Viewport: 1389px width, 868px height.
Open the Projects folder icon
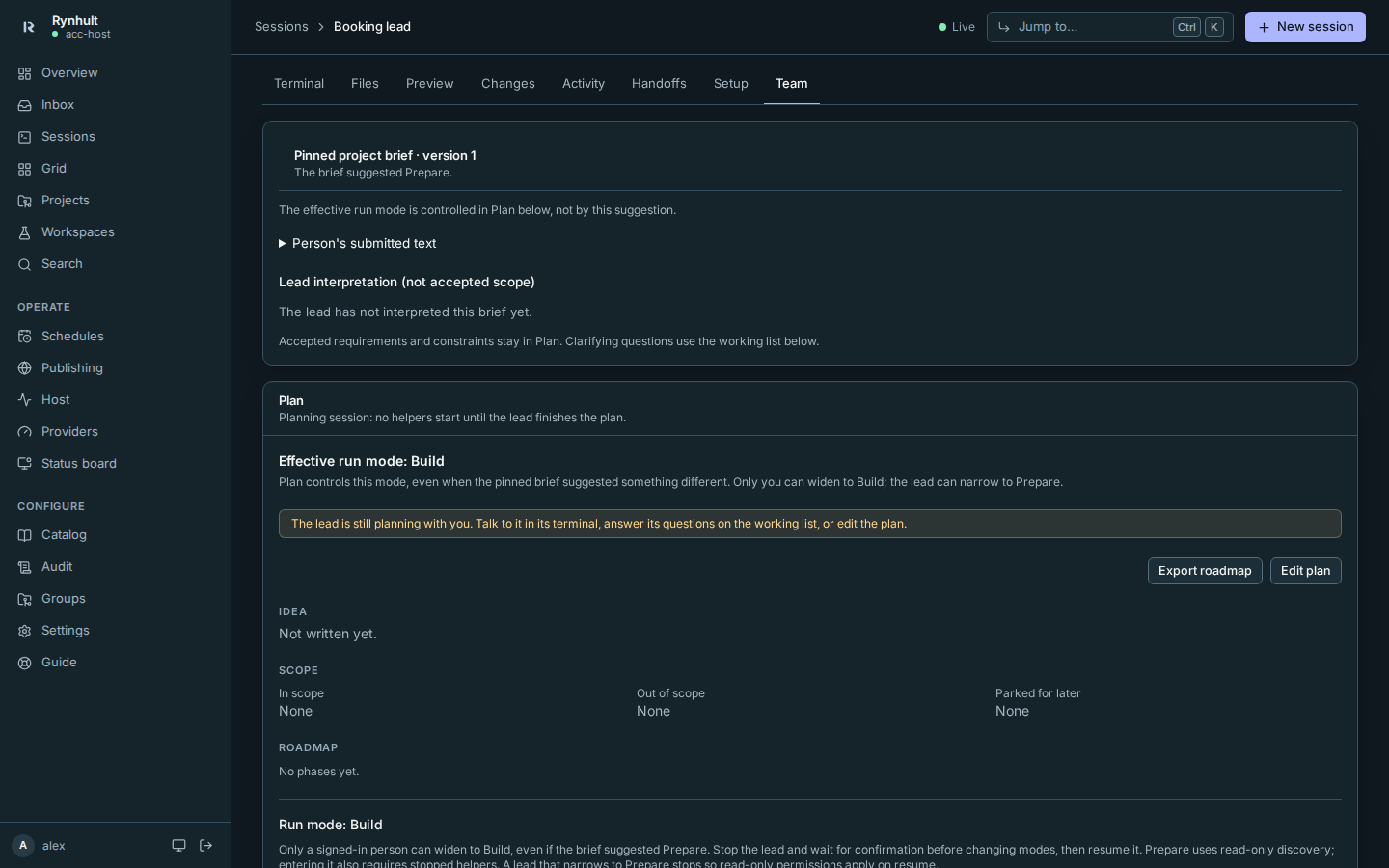click(x=24, y=201)
